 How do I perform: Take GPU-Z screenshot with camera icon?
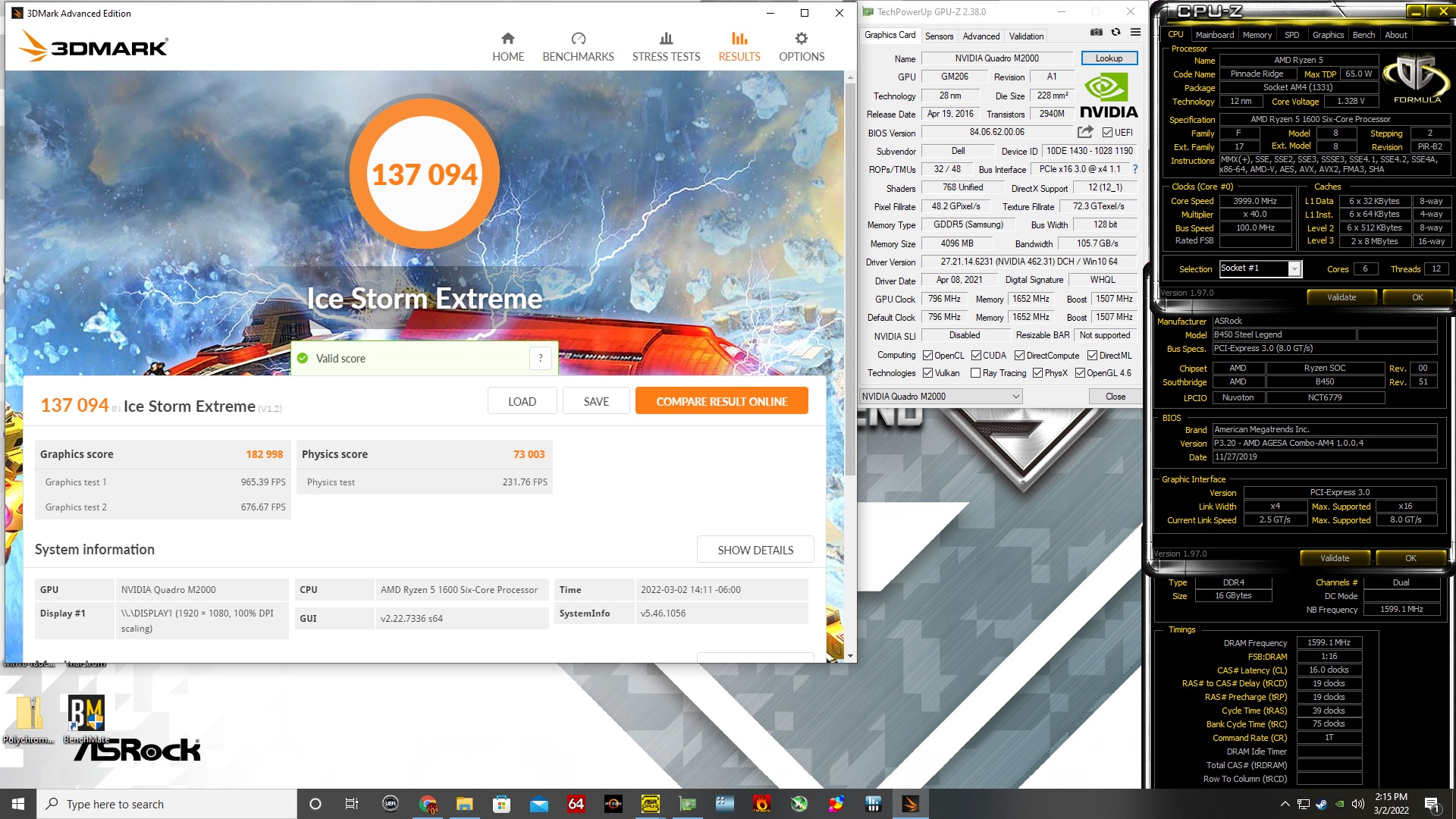tap(1097, 33)
